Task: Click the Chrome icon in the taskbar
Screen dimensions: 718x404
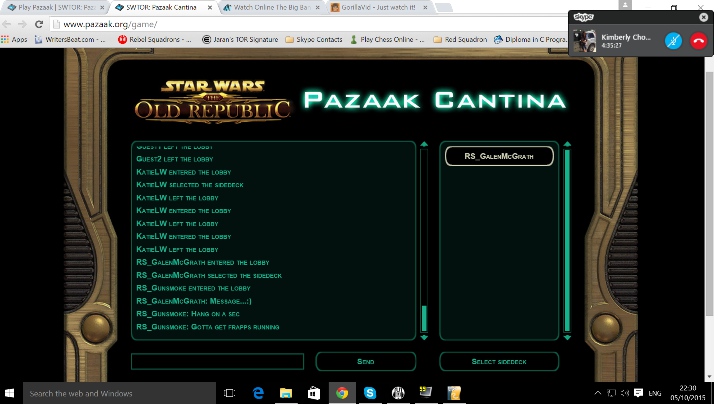Action: (341, 393)
